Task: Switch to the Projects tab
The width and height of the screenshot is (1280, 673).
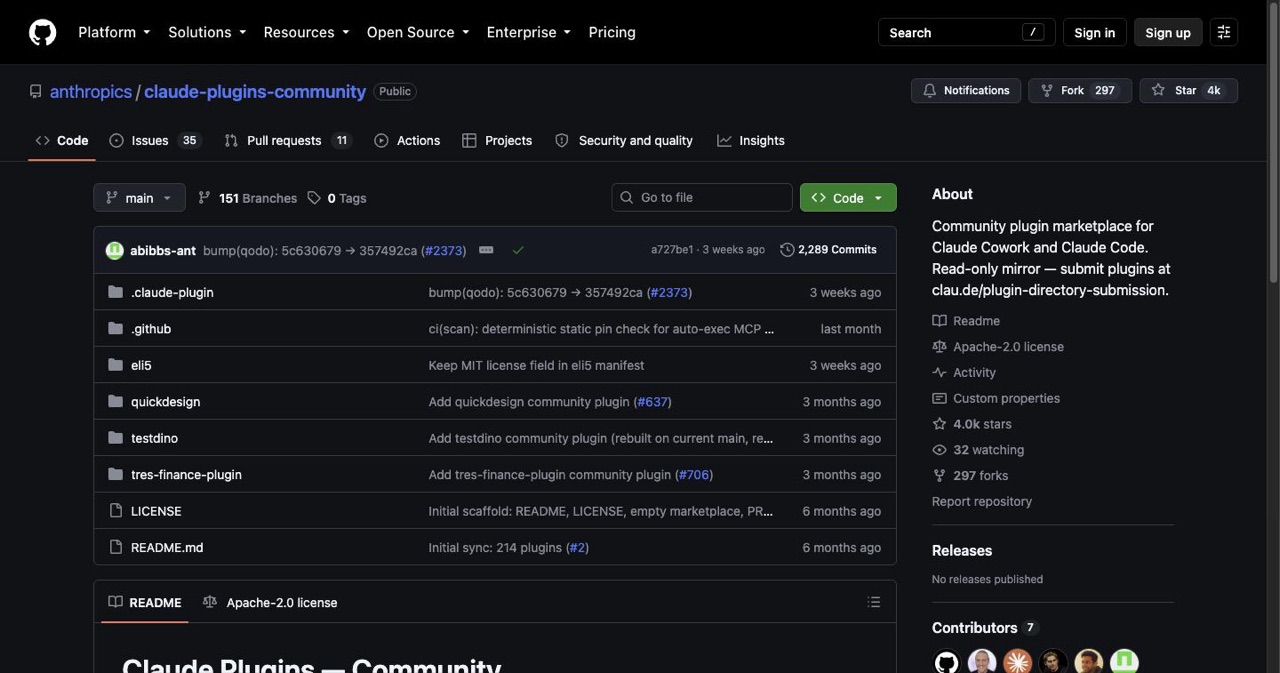Action: pos(497,141)
